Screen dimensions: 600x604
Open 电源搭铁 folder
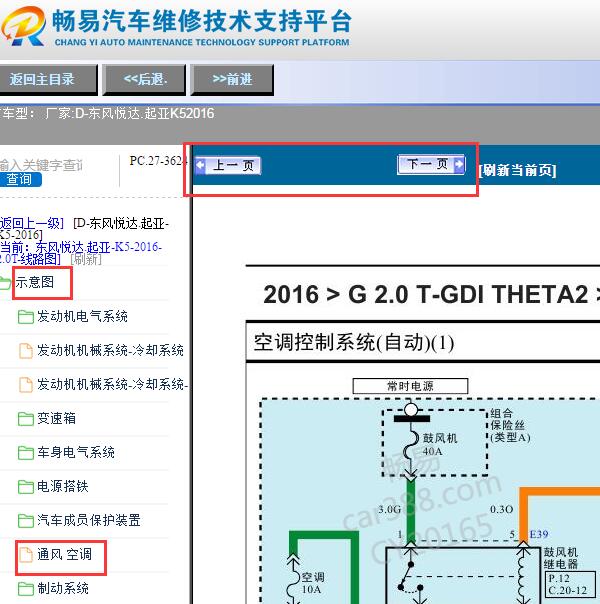click(63, 486)
